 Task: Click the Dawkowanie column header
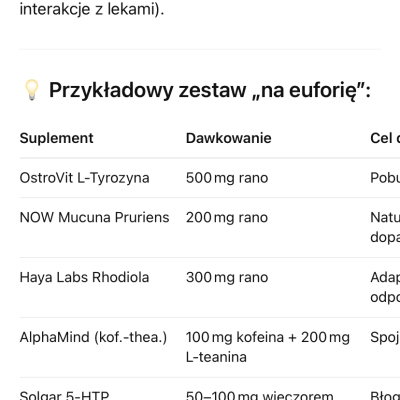coord(229,138)
